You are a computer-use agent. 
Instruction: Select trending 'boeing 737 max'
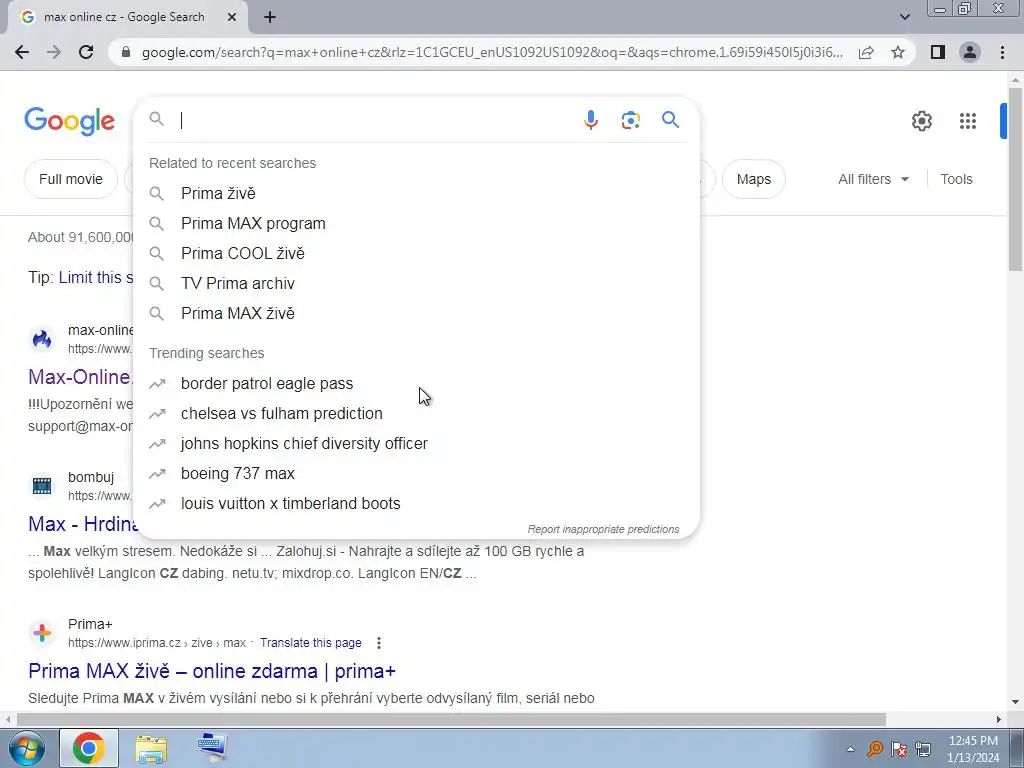416,473
